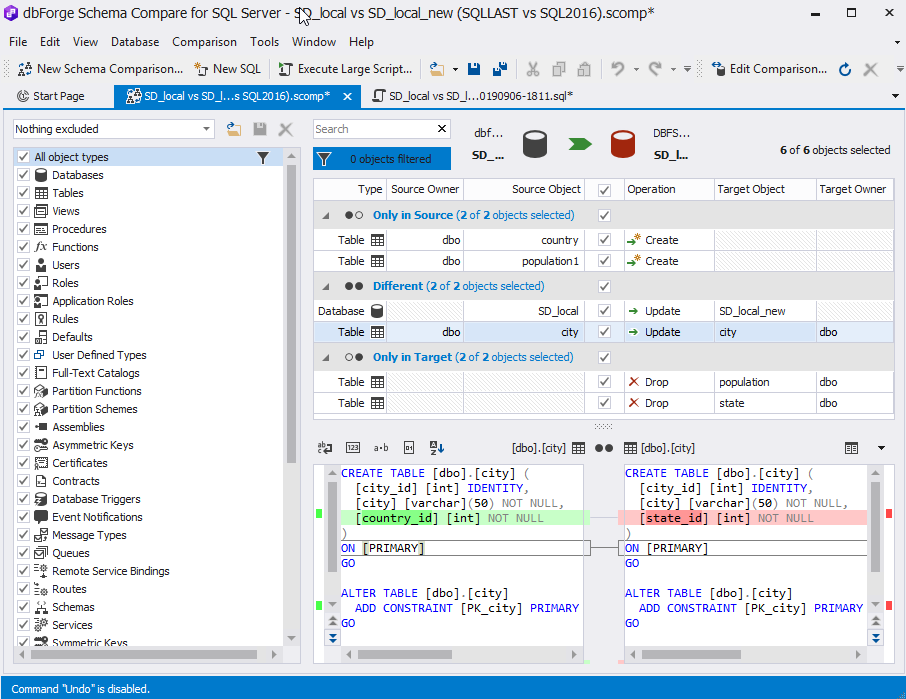Click the New SQL button
This screenshot has width=906, height=699.
point(228,69)
